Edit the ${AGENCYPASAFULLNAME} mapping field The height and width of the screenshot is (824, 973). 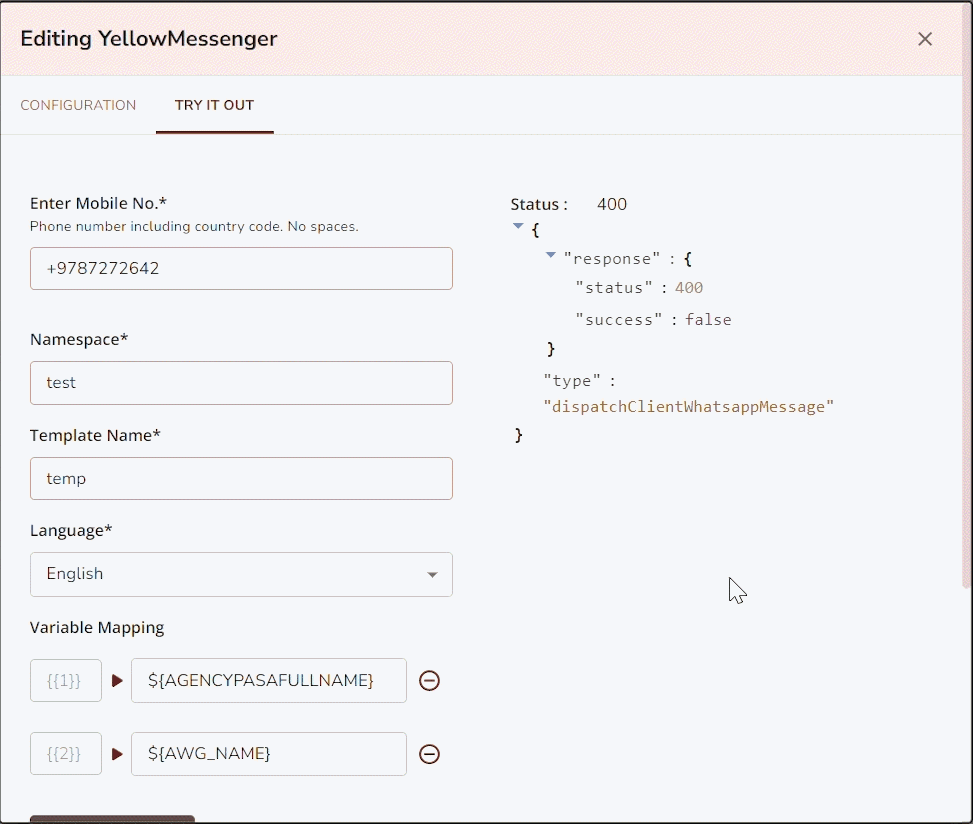pos(268,681)
